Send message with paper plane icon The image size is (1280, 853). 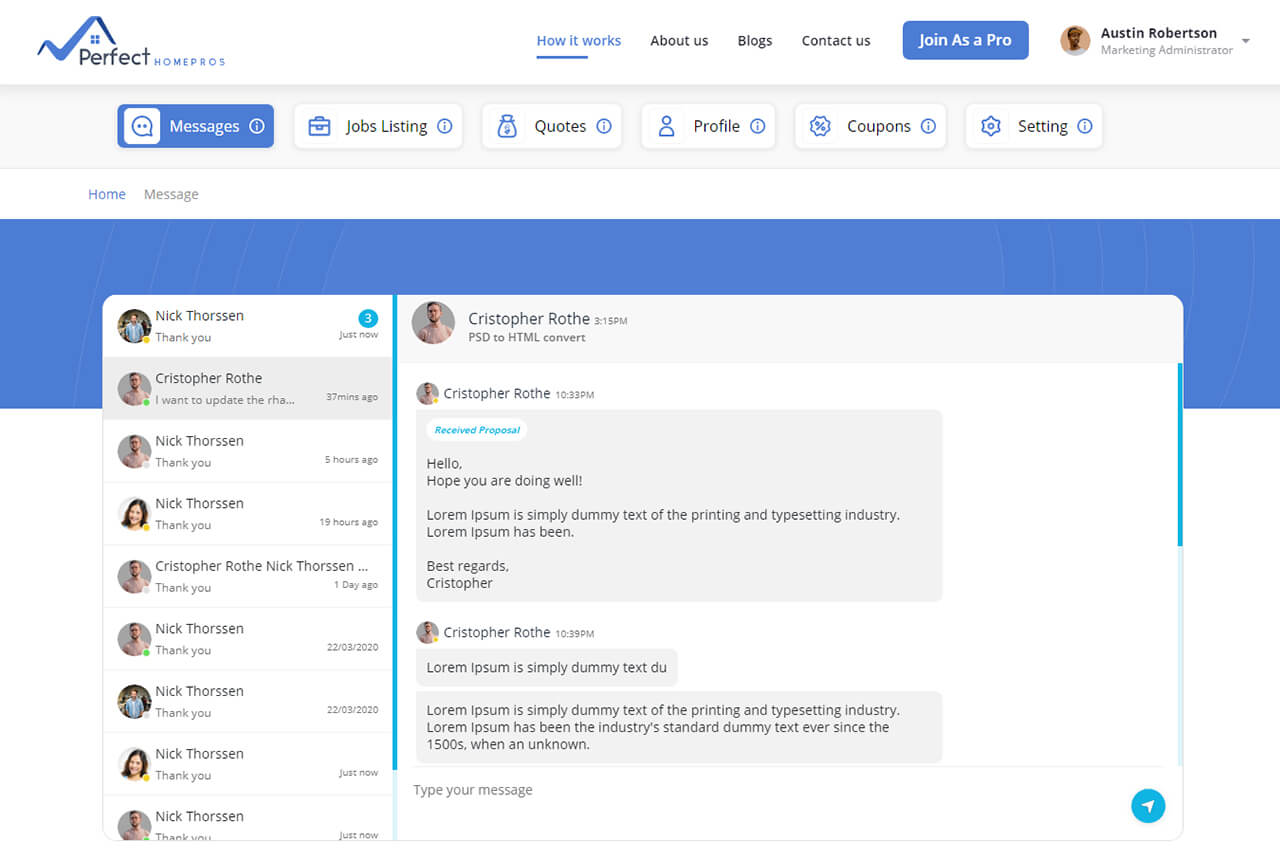(x=1148, y=806)
